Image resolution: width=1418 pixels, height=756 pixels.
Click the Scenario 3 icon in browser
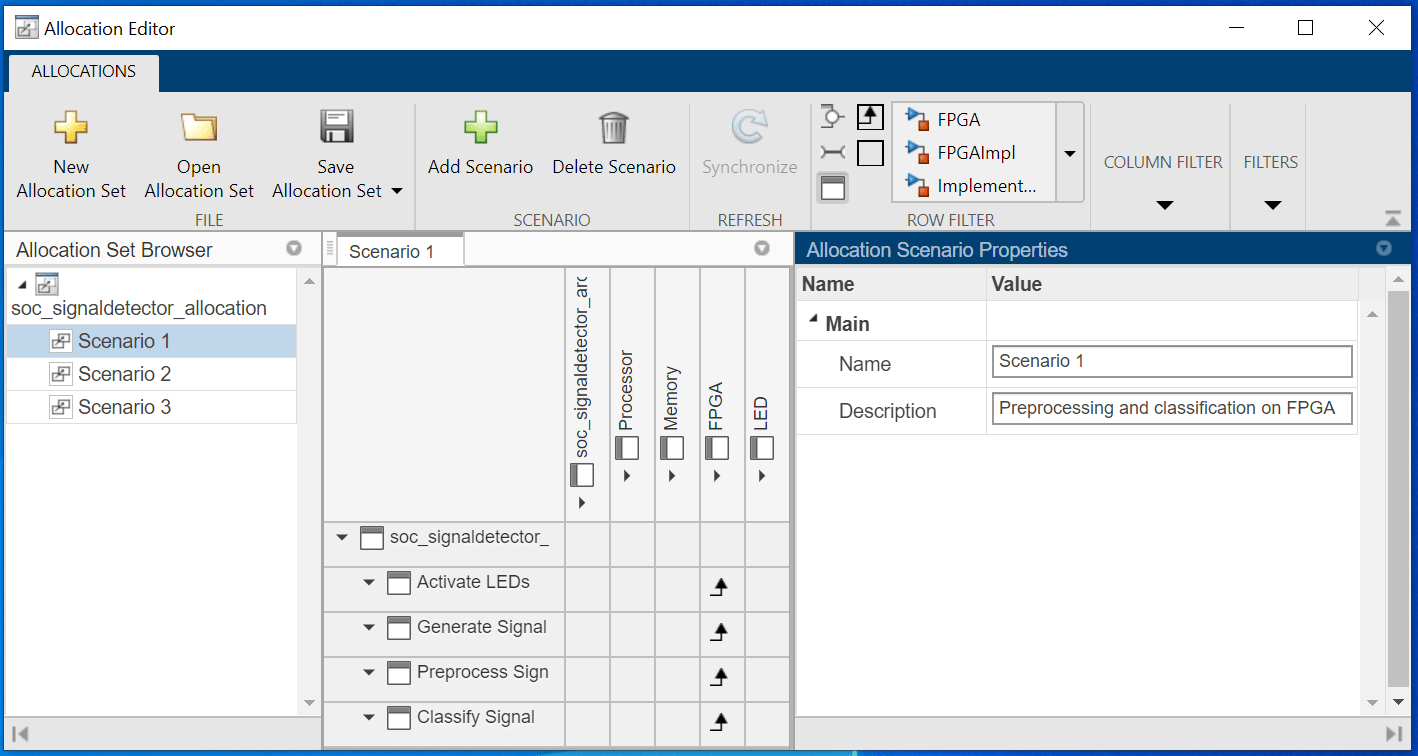pos(60,407)
